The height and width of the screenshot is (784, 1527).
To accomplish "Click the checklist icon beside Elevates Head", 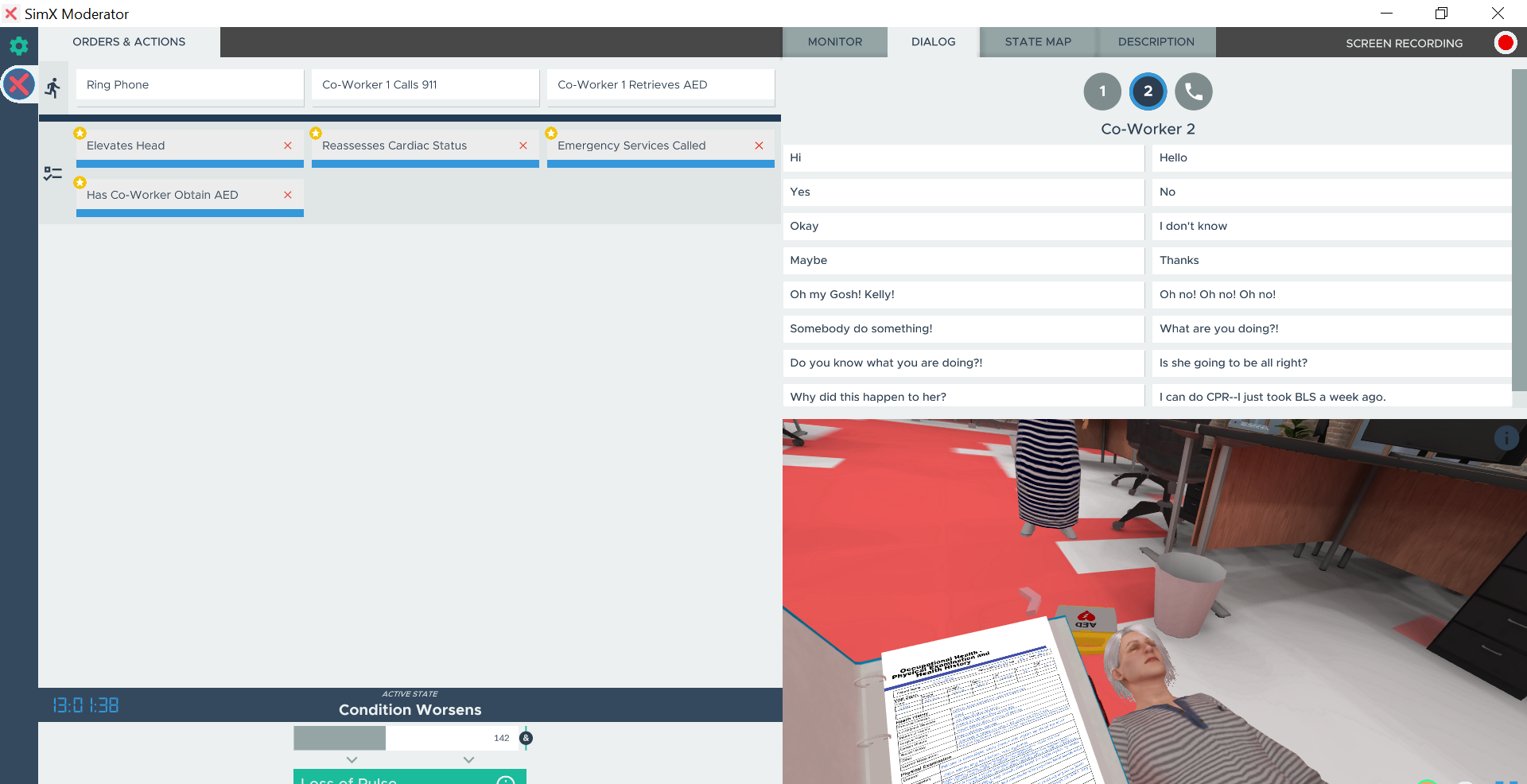I will click(x=53, y=173).
